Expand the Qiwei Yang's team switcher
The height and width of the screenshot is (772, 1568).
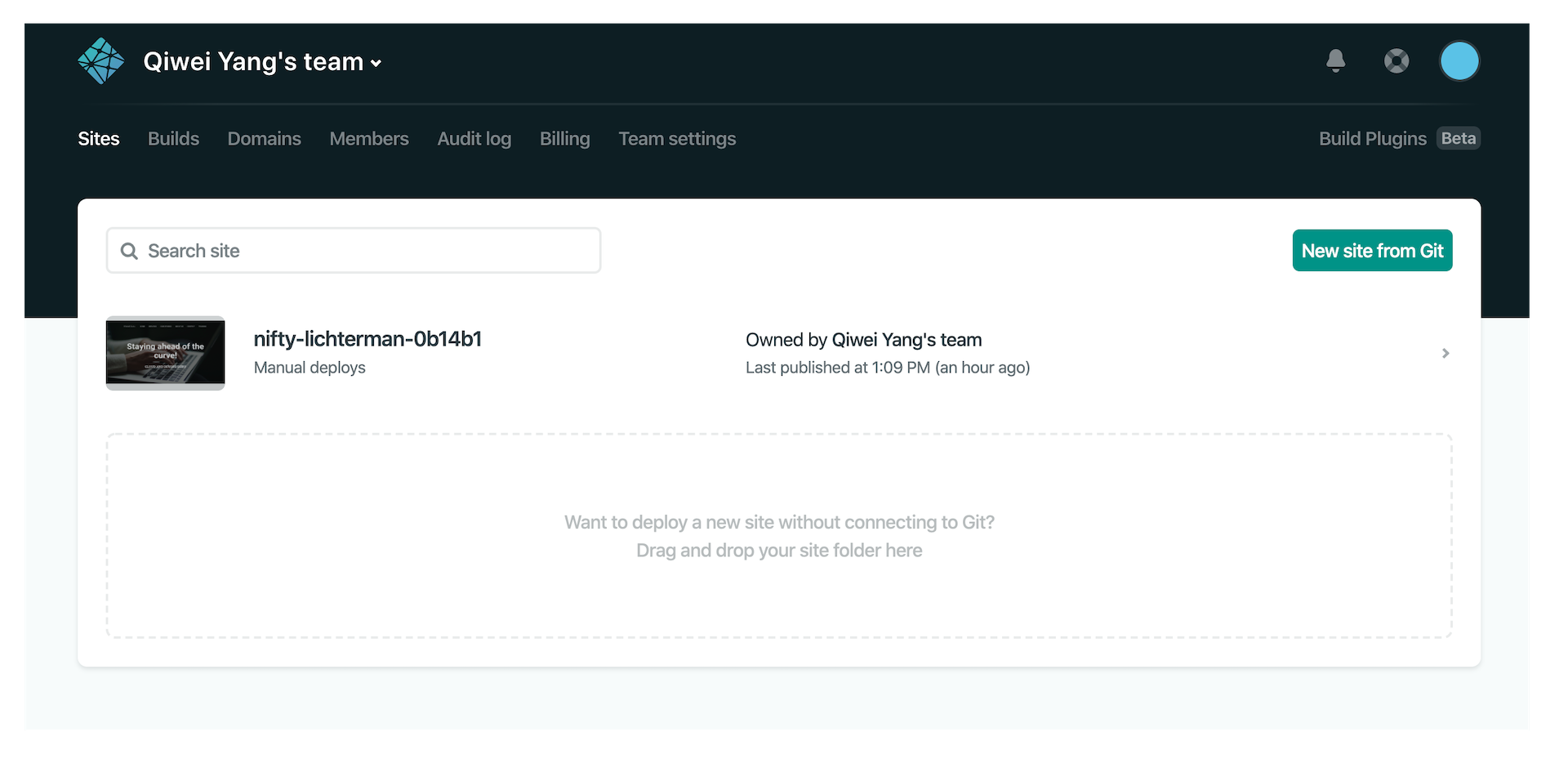coord(262,62)
